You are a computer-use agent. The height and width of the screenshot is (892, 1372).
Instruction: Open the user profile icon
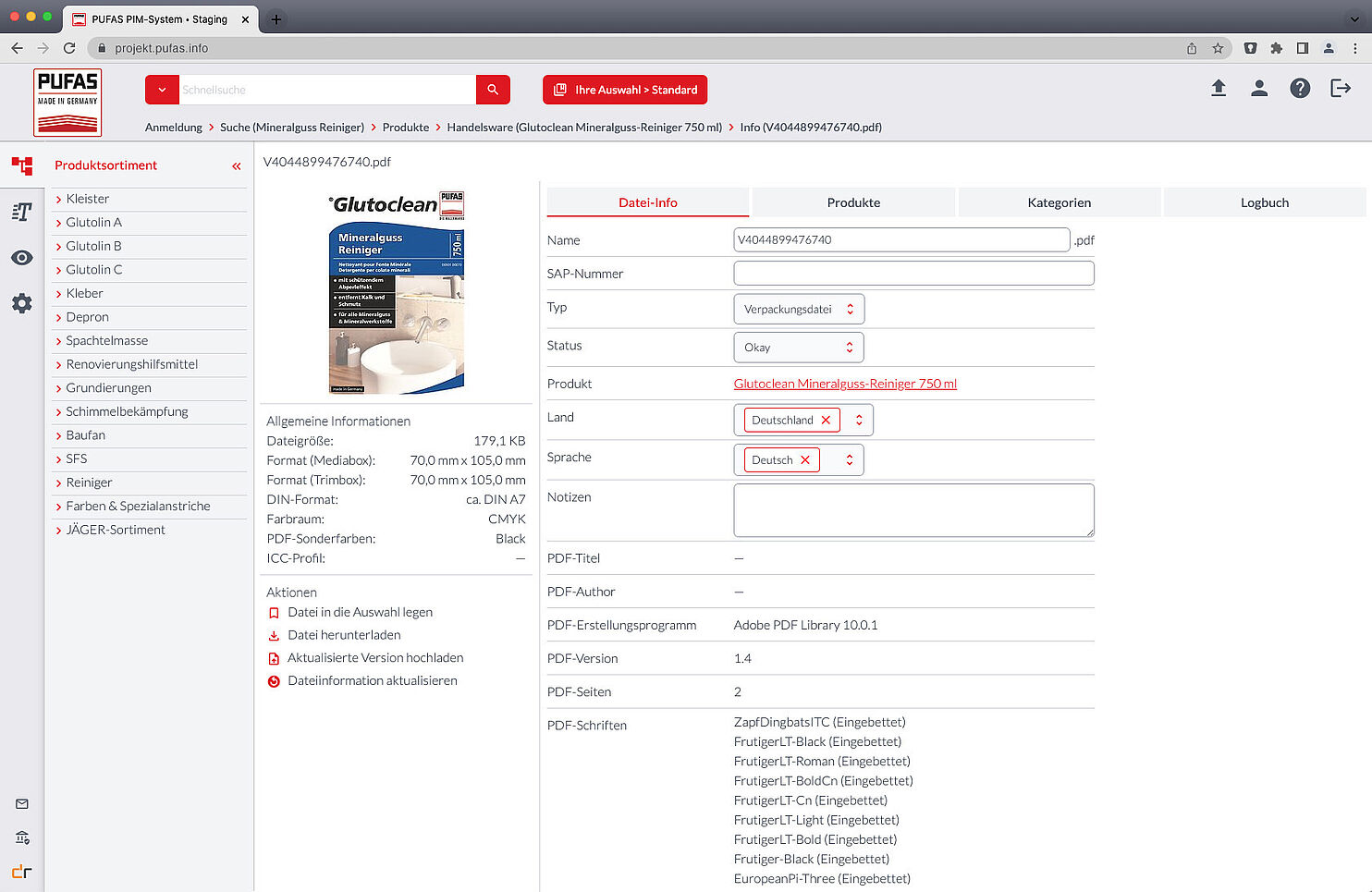pos(1259,88)
